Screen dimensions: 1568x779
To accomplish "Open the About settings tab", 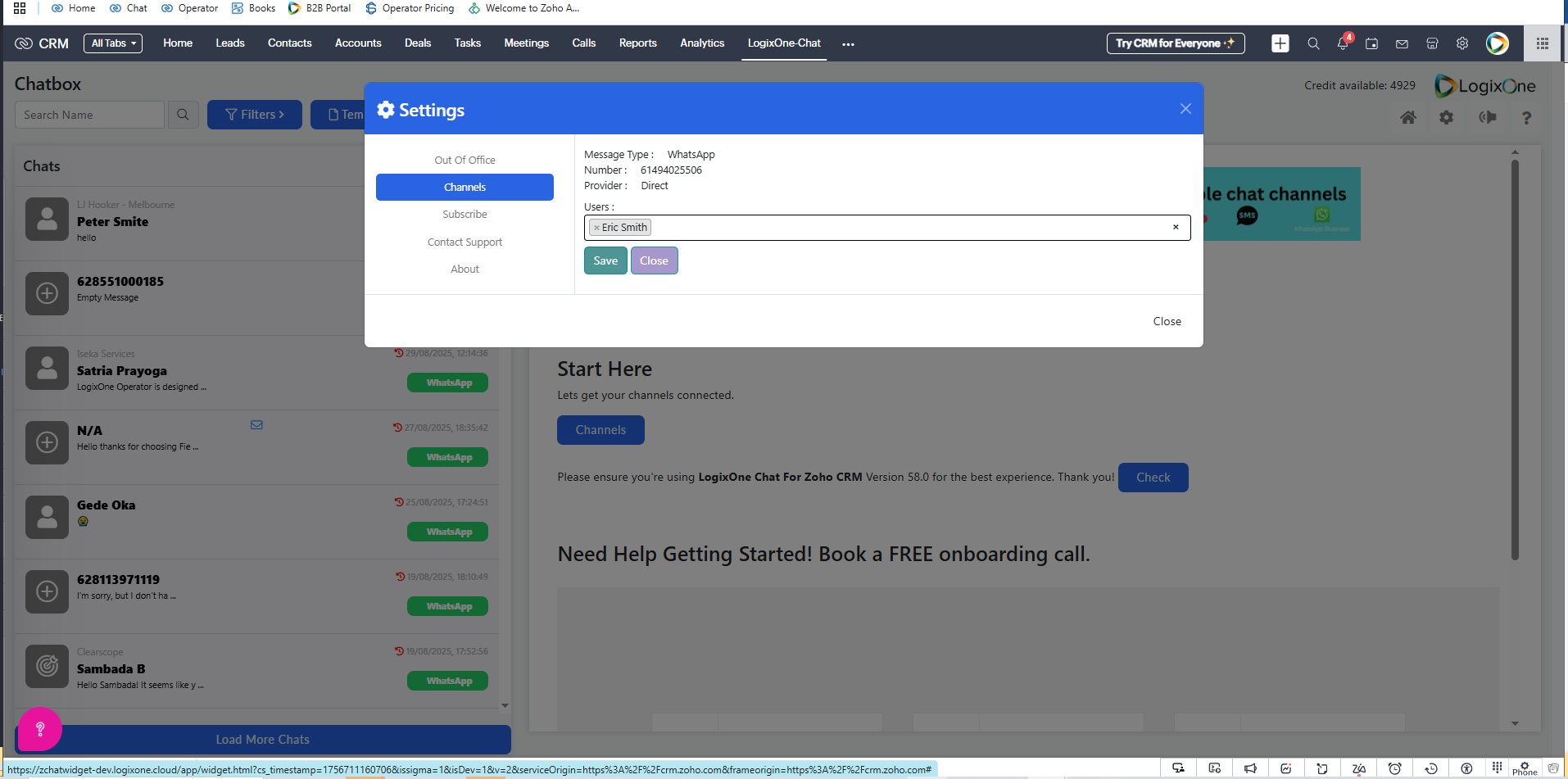I will [465, 269].
